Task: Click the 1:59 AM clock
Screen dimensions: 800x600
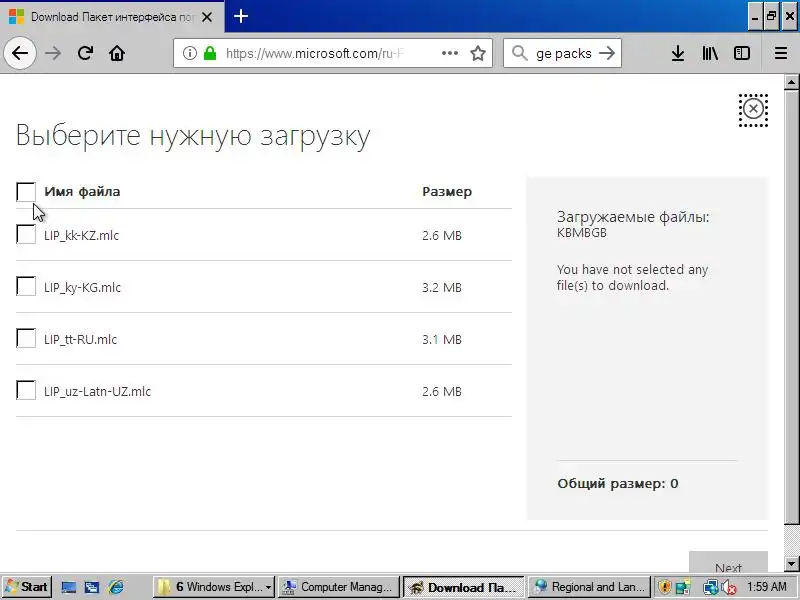Action: point(767,587)
